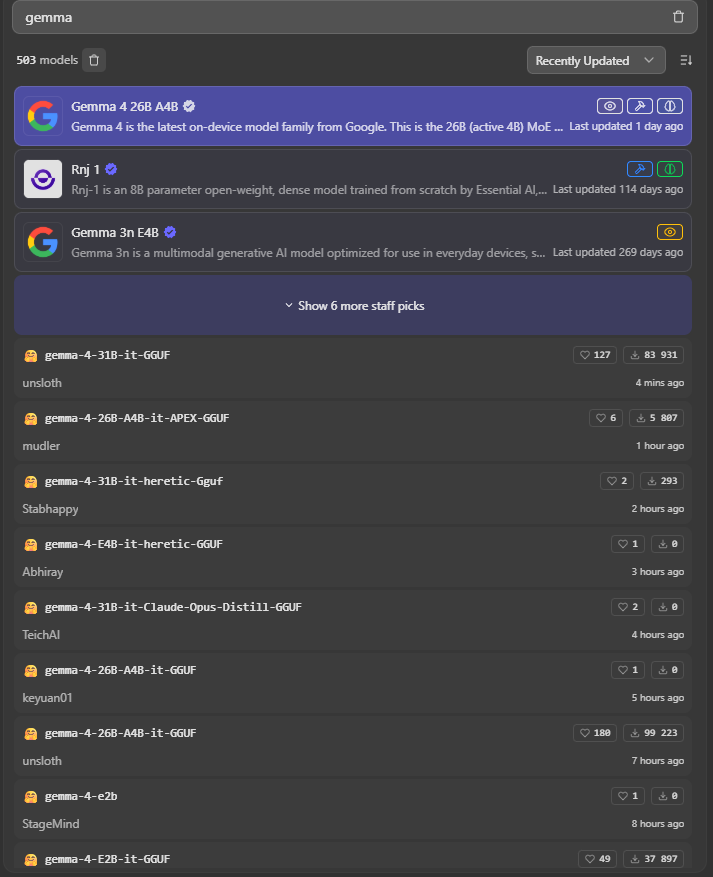This screenshot has width=713, height=877.
Task: Click reasoning brain badge on Gemma 4 26B A4B
Action: [x=670, y=106]
